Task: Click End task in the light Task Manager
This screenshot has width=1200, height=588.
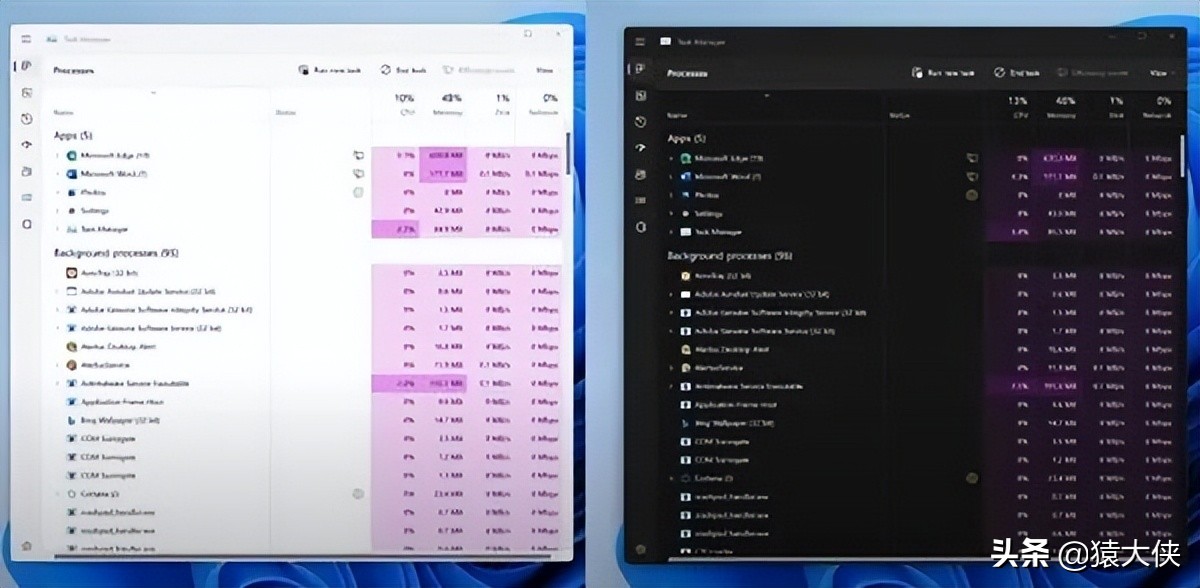Action: click(x=404, y=71)
